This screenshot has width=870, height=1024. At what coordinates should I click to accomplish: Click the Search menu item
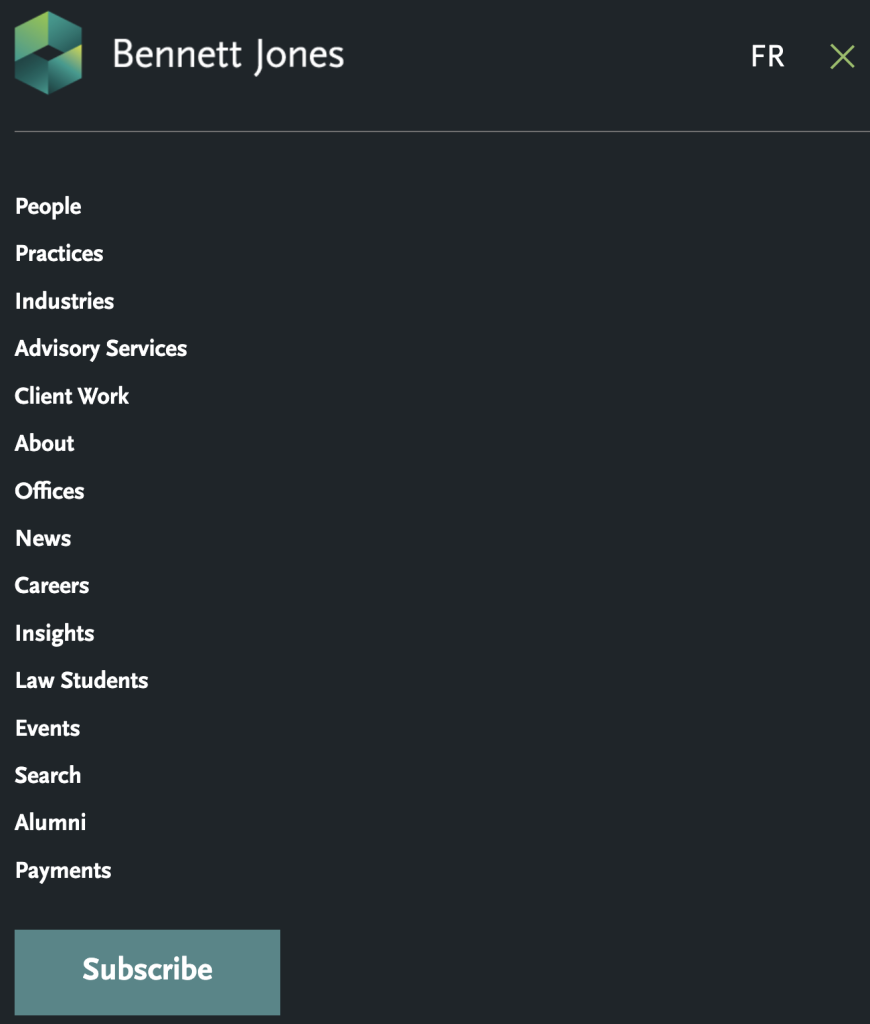(x=48, y=775)
